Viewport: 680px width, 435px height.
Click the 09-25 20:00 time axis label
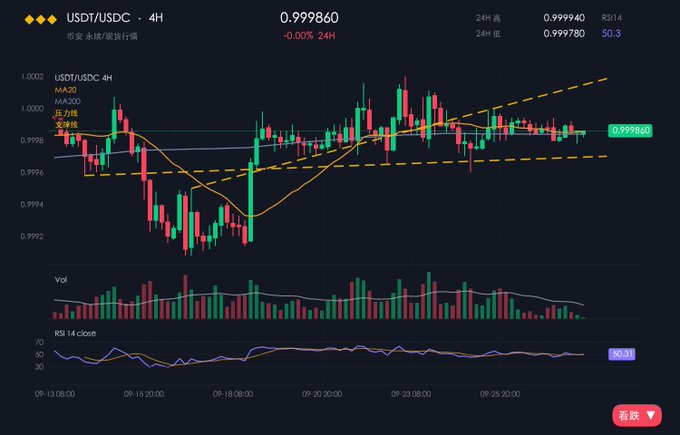(500, 394)
